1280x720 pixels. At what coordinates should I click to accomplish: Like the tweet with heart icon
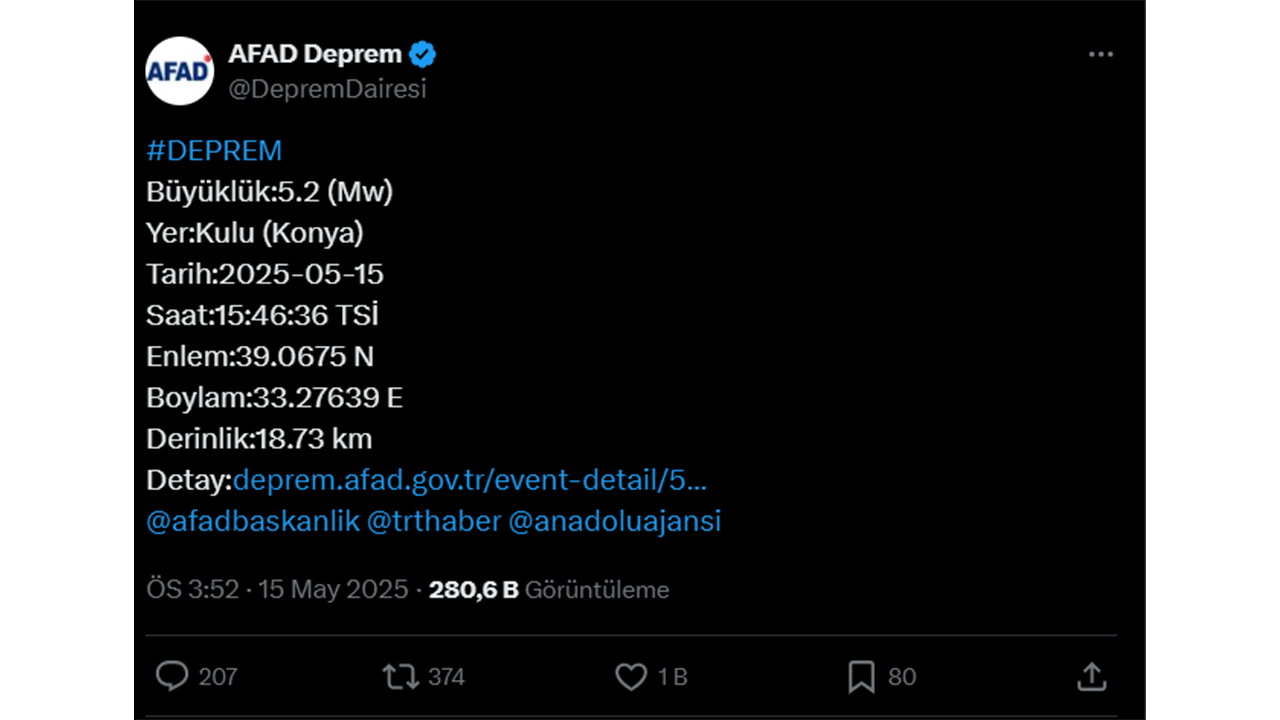coord(631,677)
